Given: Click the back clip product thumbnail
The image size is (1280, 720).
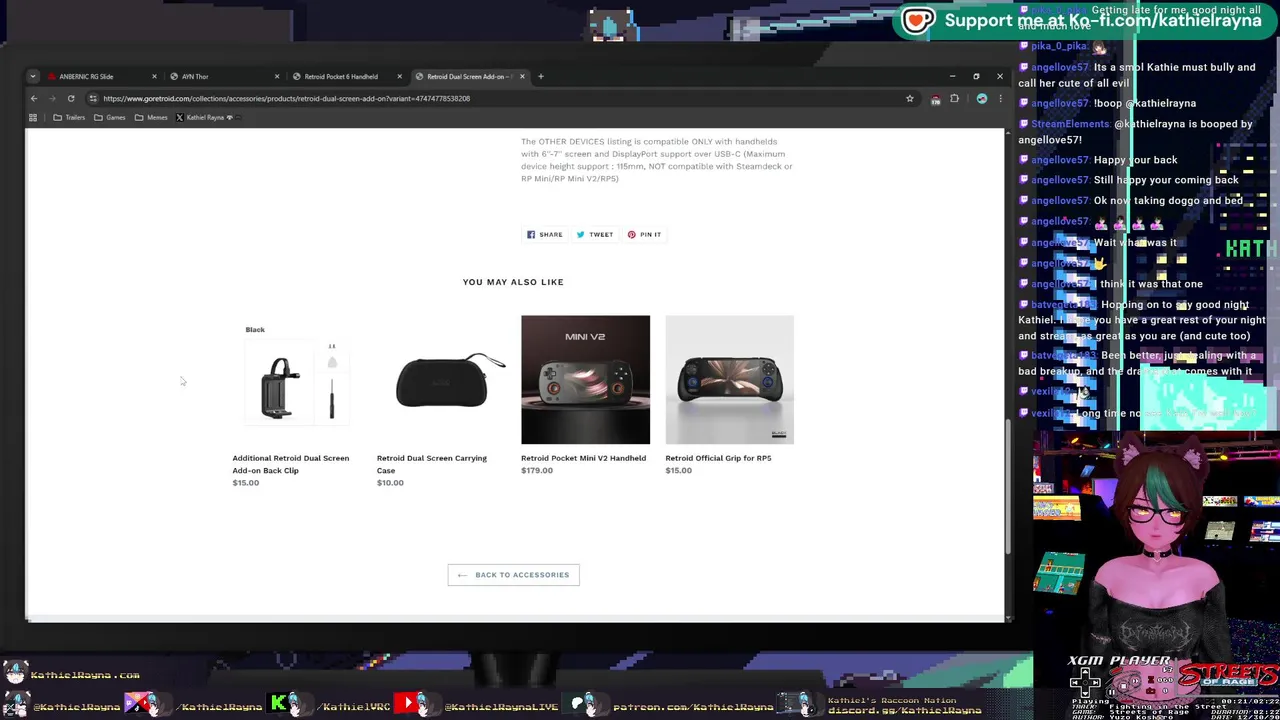Looking at the screenshot, I should [x=297, y=380].
